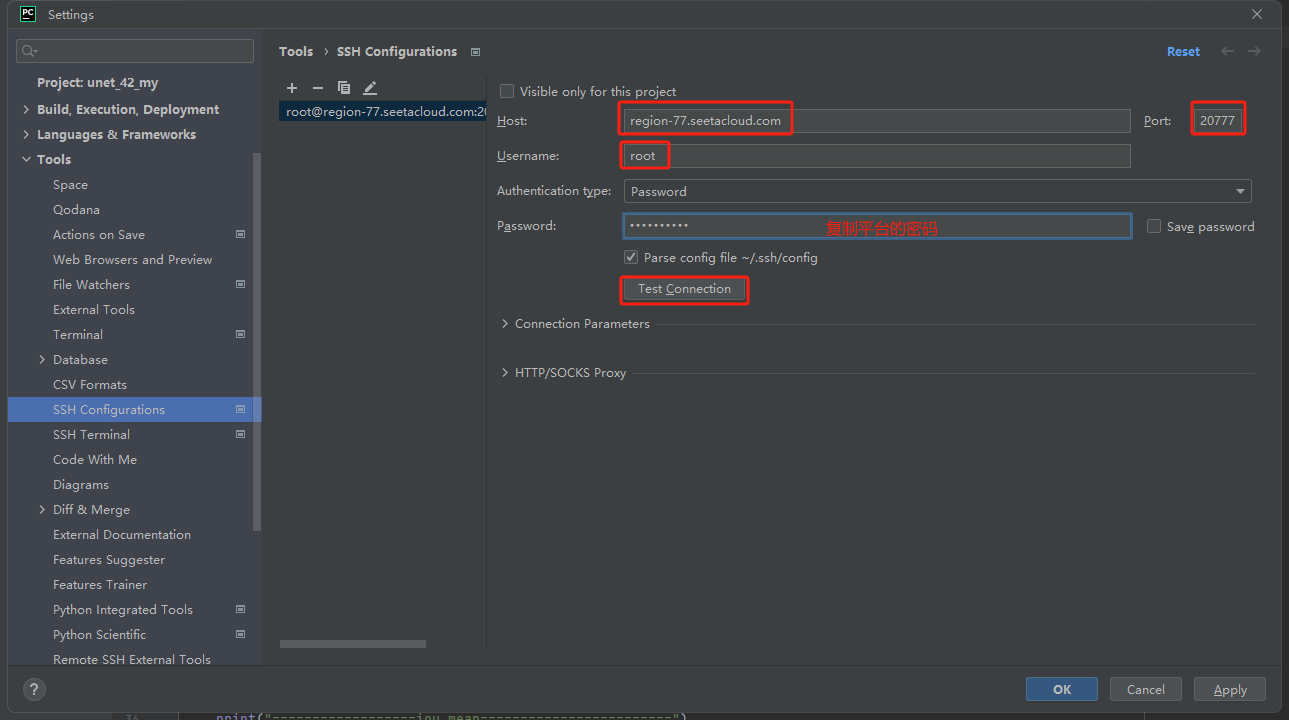
Task: Select root@region-77.seetacloud.com configuration entry
Action: (382, 112)
